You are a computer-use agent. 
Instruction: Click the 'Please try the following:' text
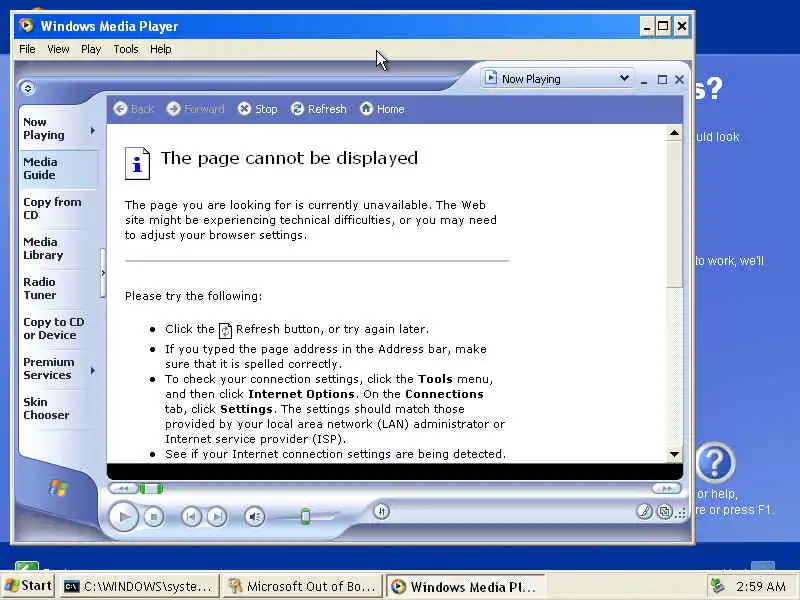coord(193,296)
